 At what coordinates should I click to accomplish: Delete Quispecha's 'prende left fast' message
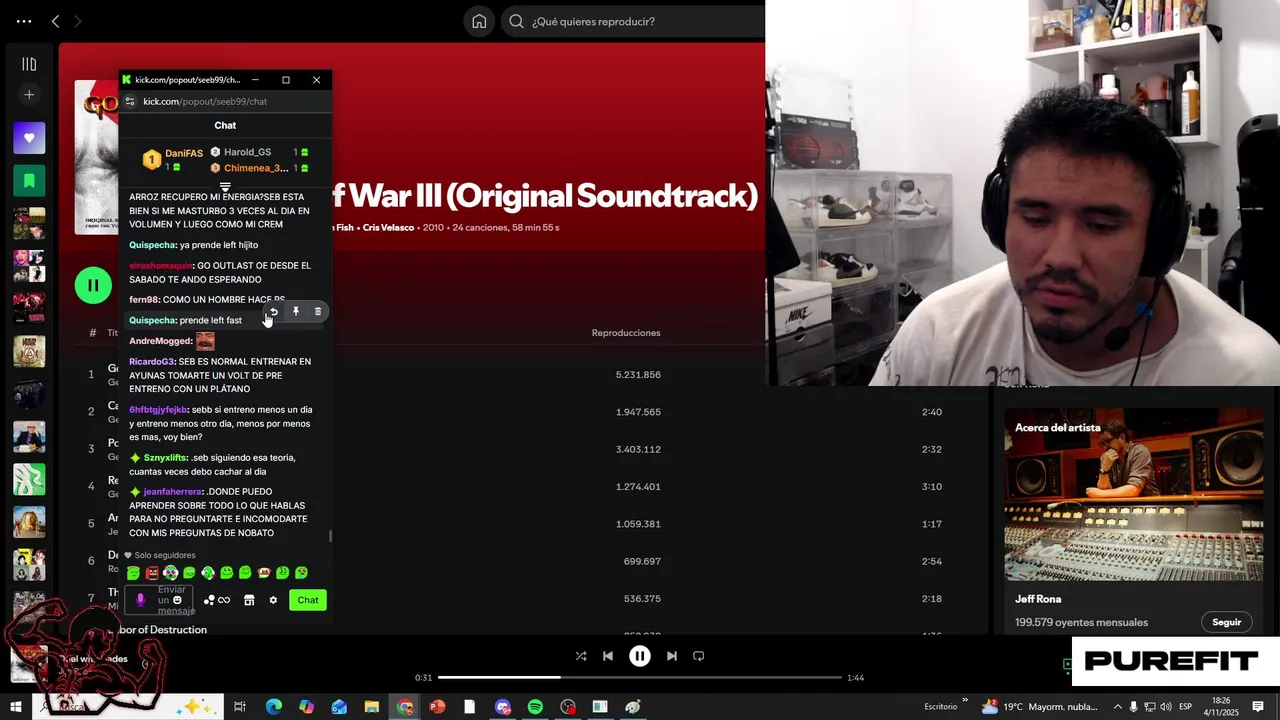click(x=318, y=312)
